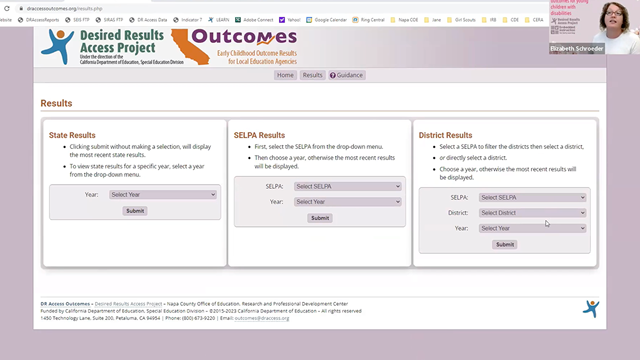
Task: Open the SEIS FTP bookmark
Action: (x=77, y=20)
